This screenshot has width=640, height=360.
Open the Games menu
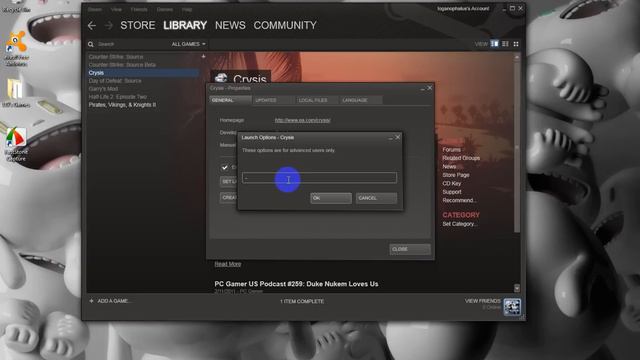[164, 9]
